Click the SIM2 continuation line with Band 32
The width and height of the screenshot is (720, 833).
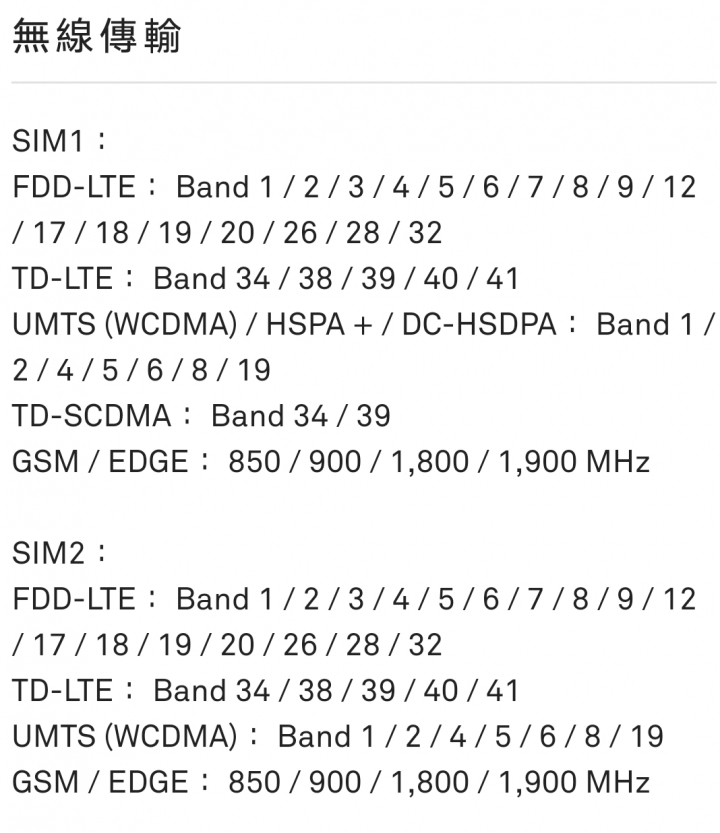[x=227, y=644]
